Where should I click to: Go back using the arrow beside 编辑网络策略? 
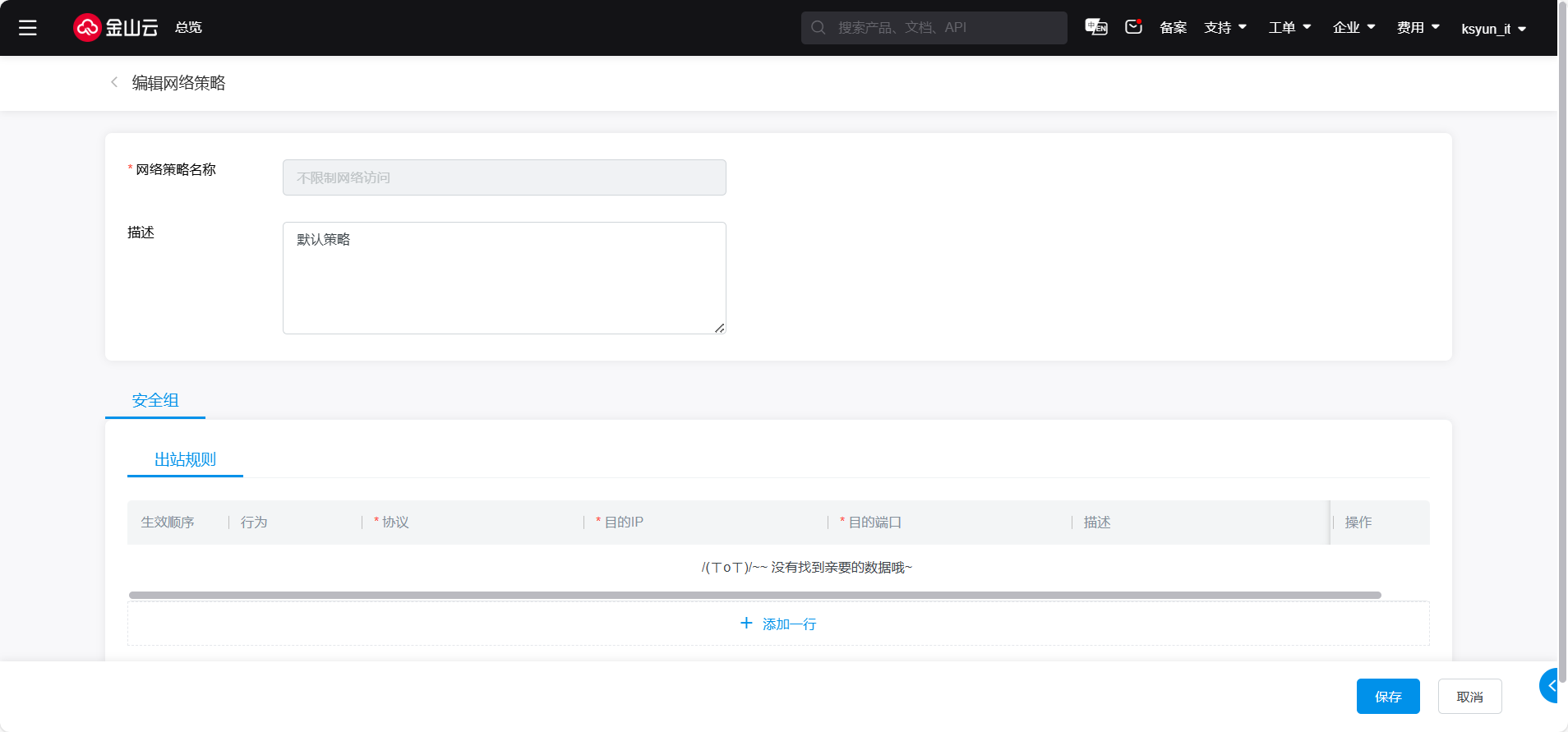[114, 82]
